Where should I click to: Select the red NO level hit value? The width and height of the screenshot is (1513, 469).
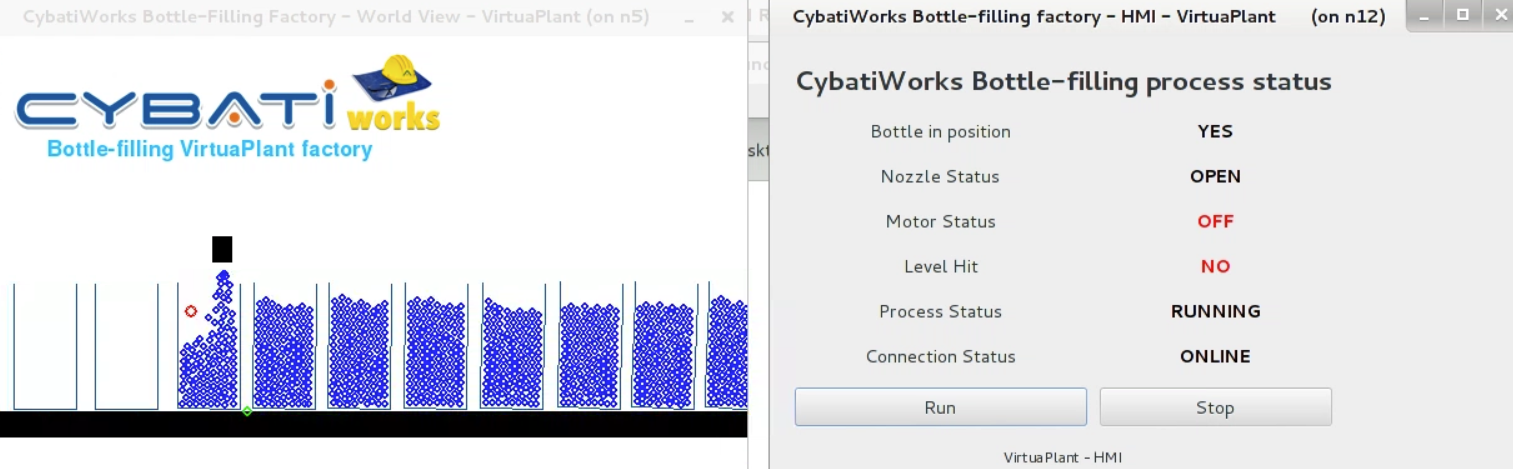[x=1215, y=267]
